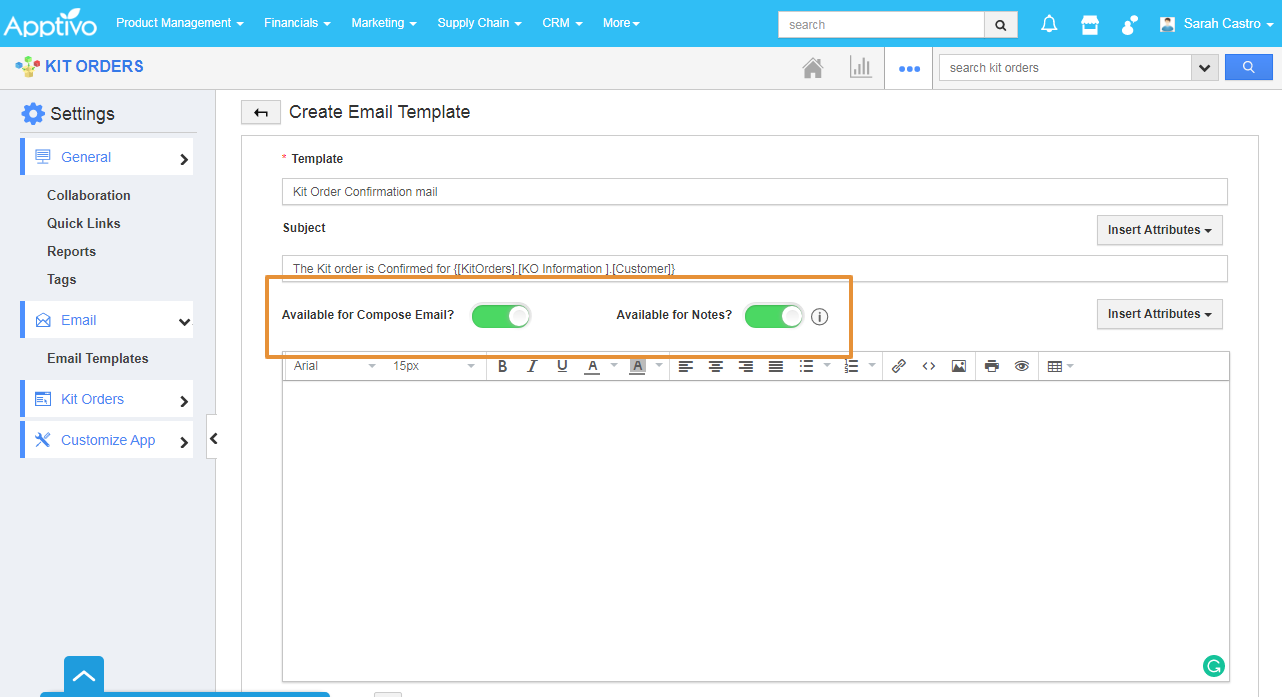Viewport: 1282px width, 697px height.
Task: Click the preview eye icon
Action: click(1021, 366)
